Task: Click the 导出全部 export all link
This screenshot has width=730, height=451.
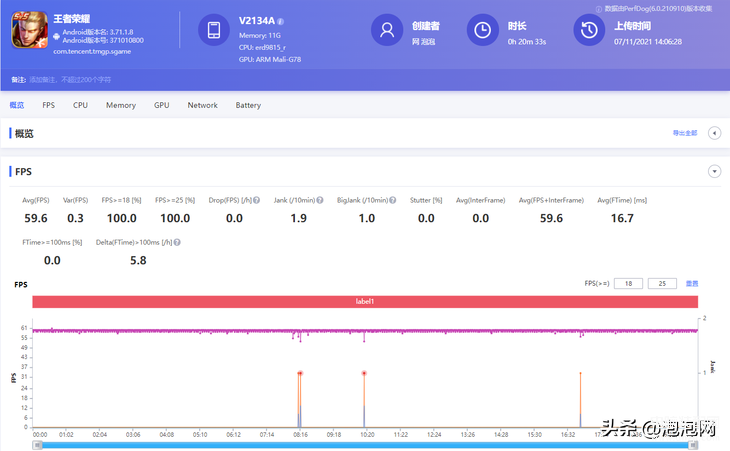Action: tap(685, 133)
